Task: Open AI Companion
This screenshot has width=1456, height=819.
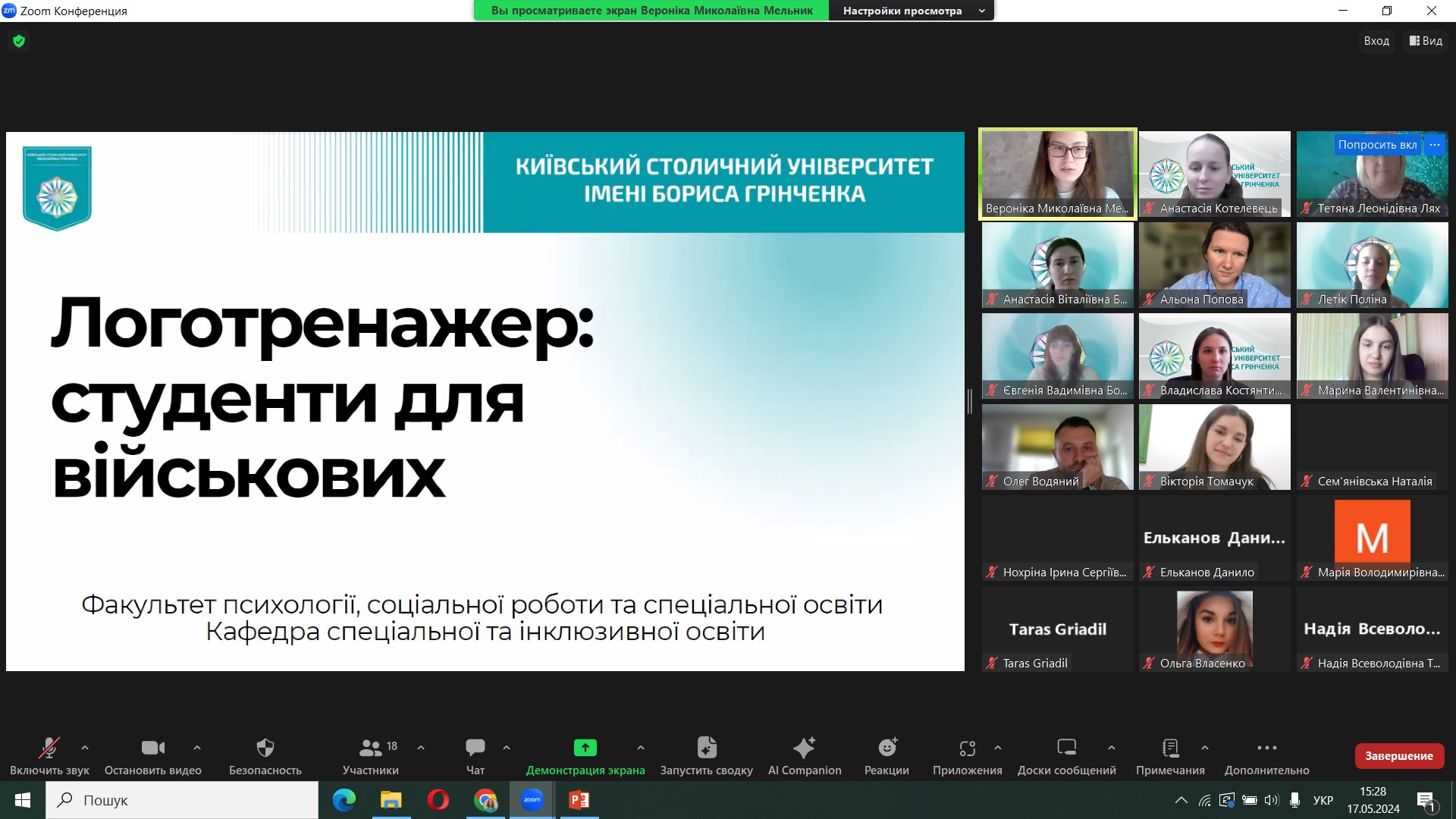Action: click(x=804, y=748)
